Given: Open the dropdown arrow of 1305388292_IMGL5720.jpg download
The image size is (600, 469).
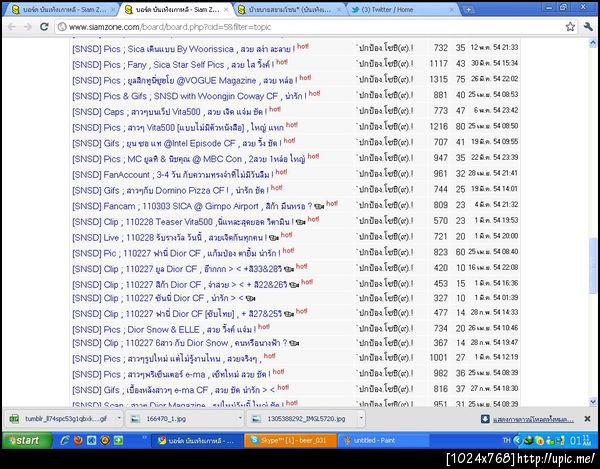Looking at the screenshot, I should point(361,418).
